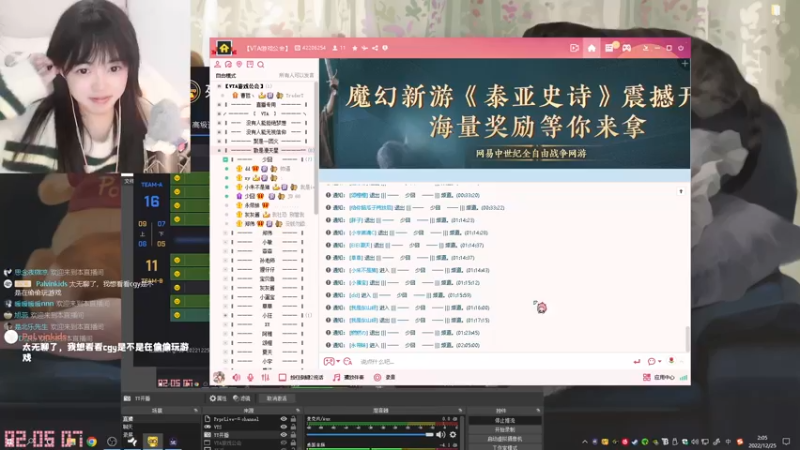Toggle visibility of the second OBS source
The height and width of the screenshot is (450, 800).
284,427
